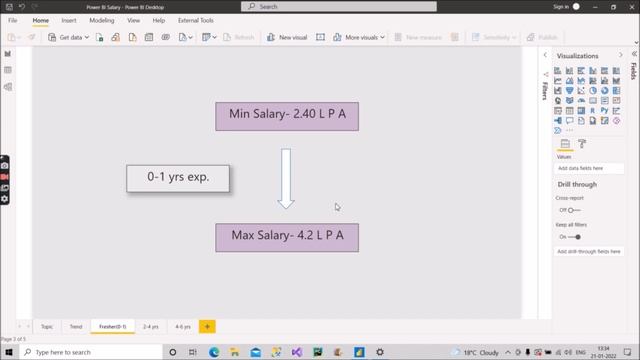Select the Card visual

coord(593,100)
